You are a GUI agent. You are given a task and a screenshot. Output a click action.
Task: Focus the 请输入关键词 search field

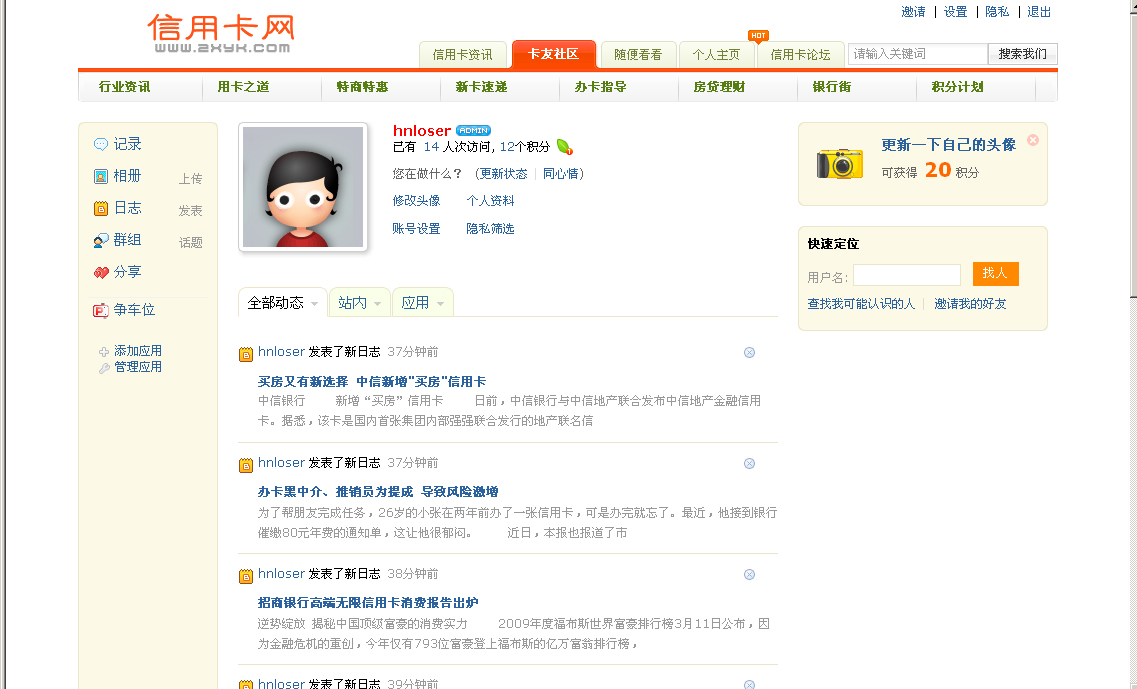click(918, 54)
